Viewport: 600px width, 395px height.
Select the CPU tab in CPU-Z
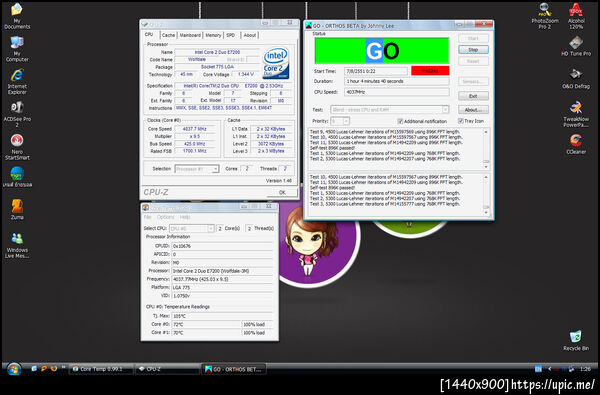tap(149, 34)
